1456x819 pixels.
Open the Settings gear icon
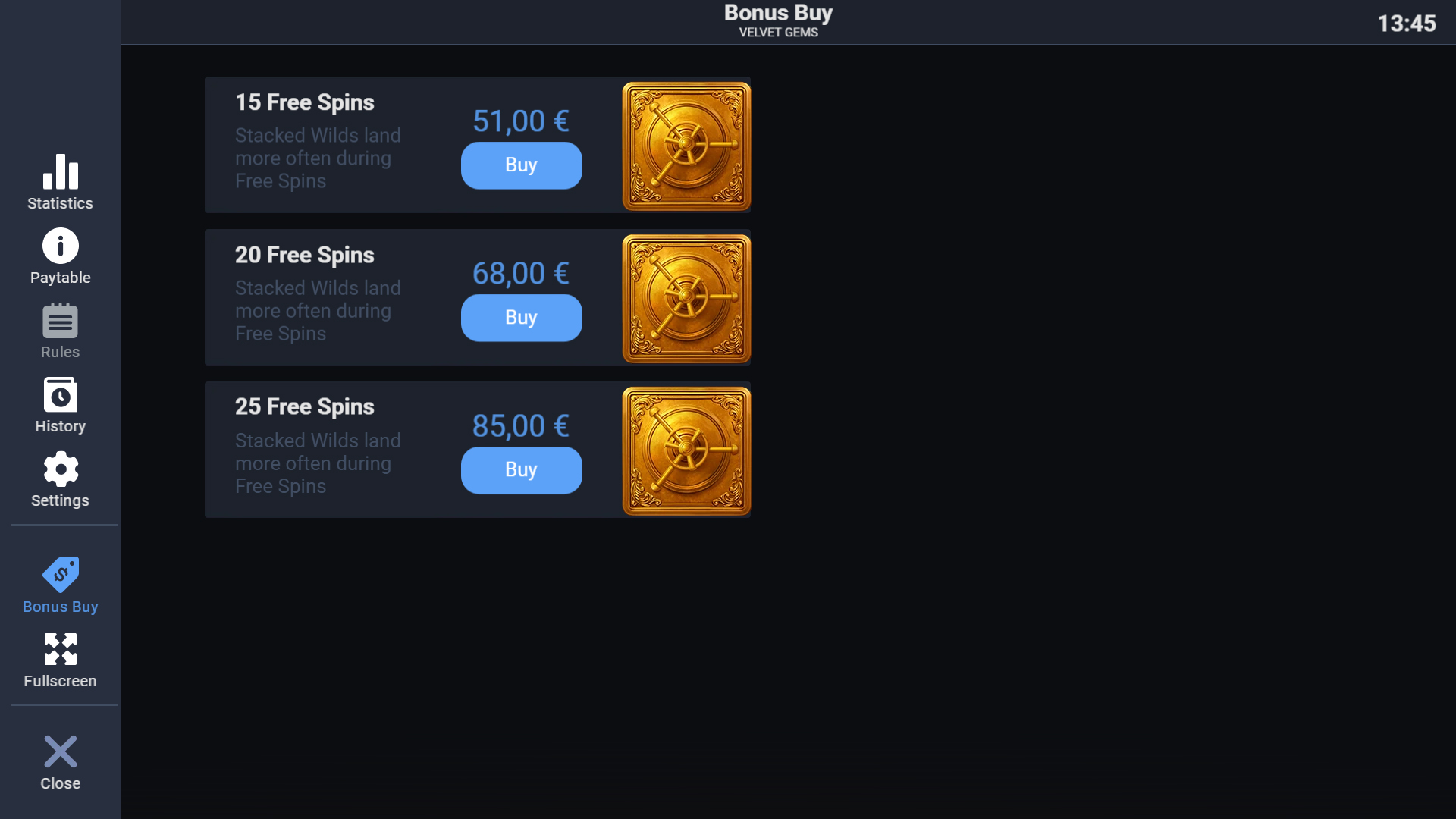(x=61, y=469)
